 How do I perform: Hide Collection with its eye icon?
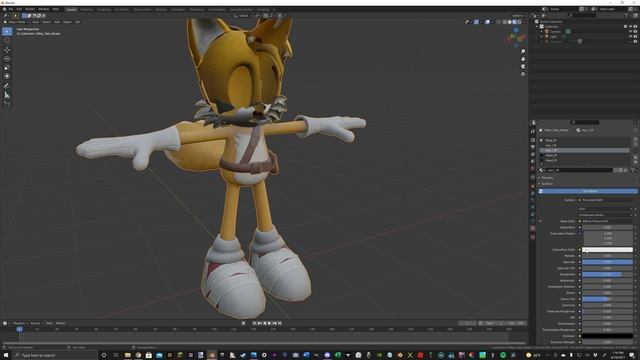[630, 27]
